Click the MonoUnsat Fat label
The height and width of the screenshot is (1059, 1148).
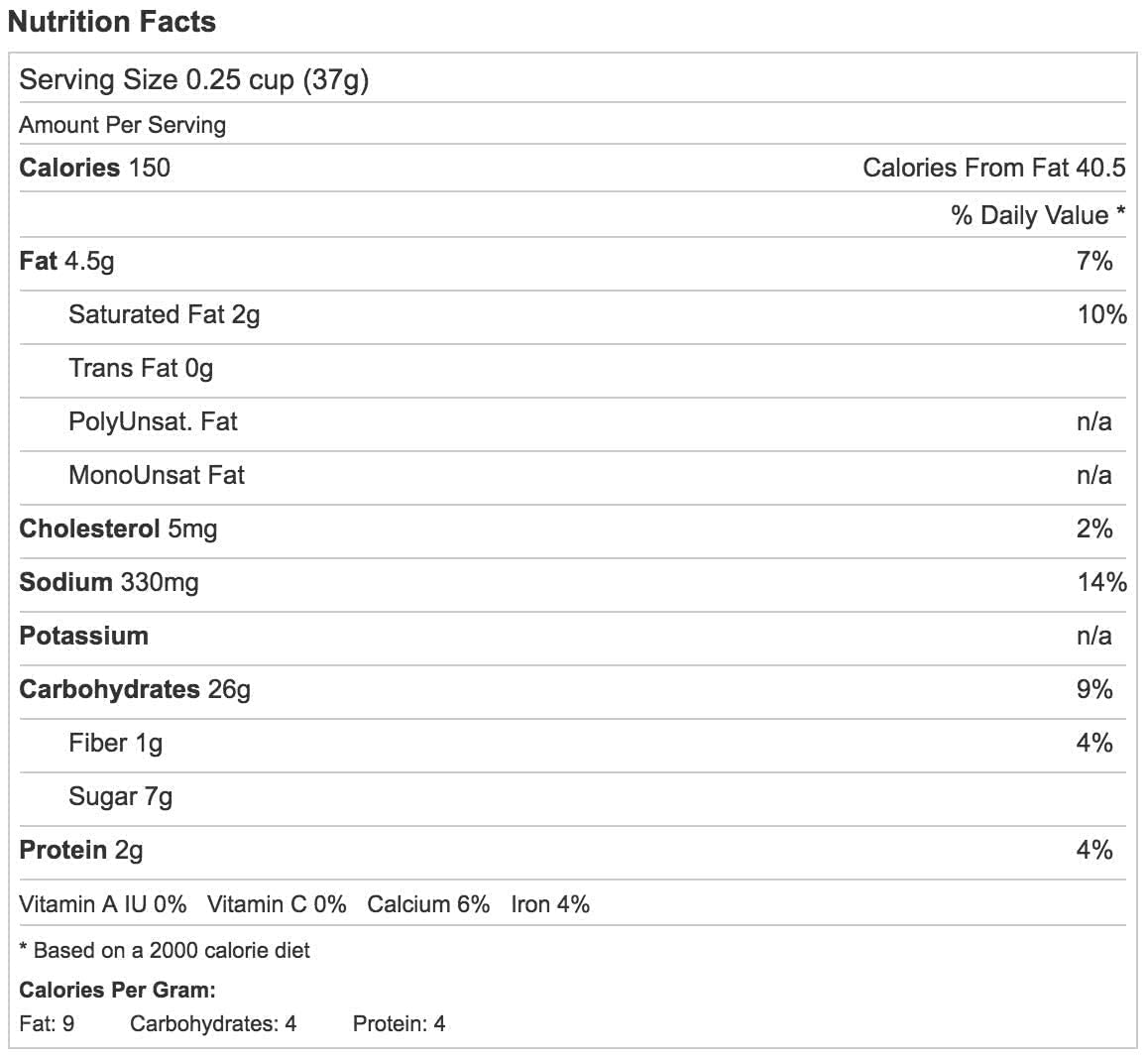pos(157,475)
